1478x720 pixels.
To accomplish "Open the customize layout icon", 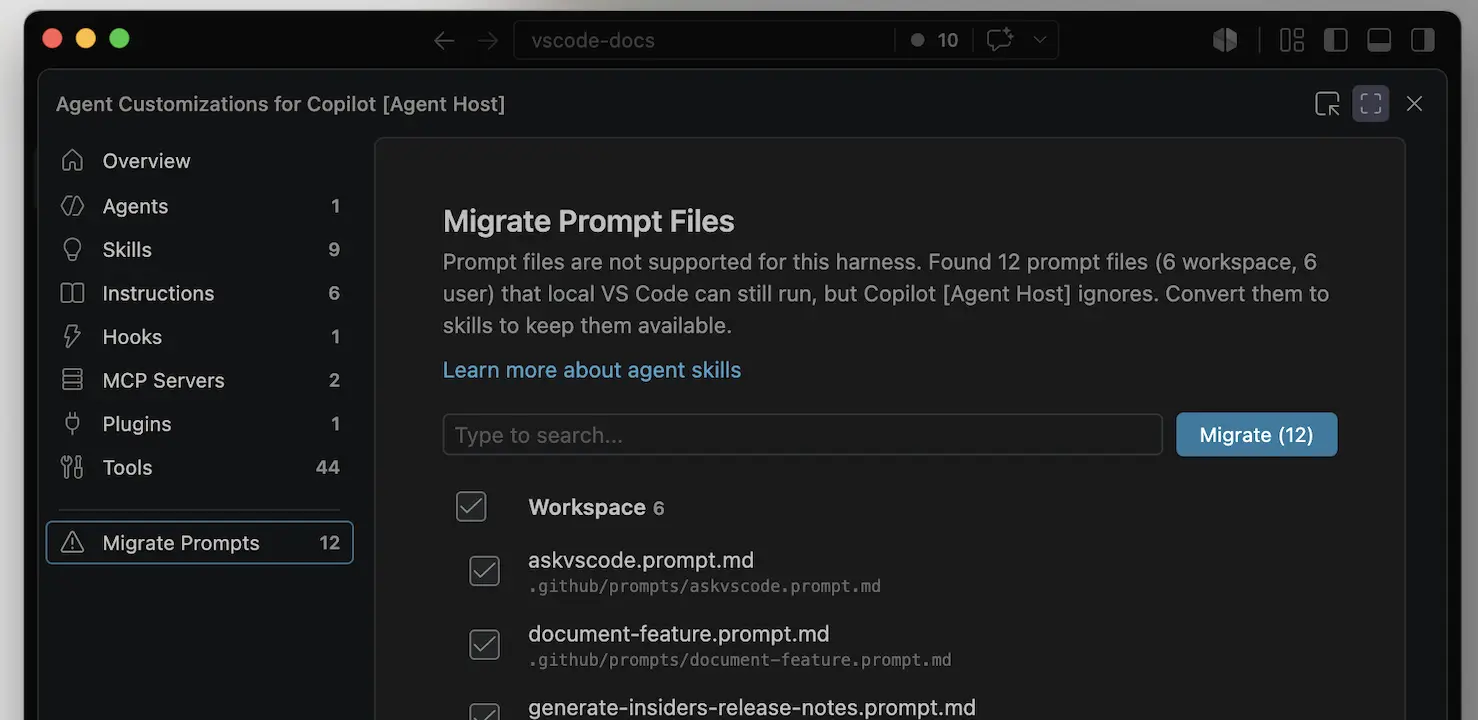I will click(x=1292, y=40).
